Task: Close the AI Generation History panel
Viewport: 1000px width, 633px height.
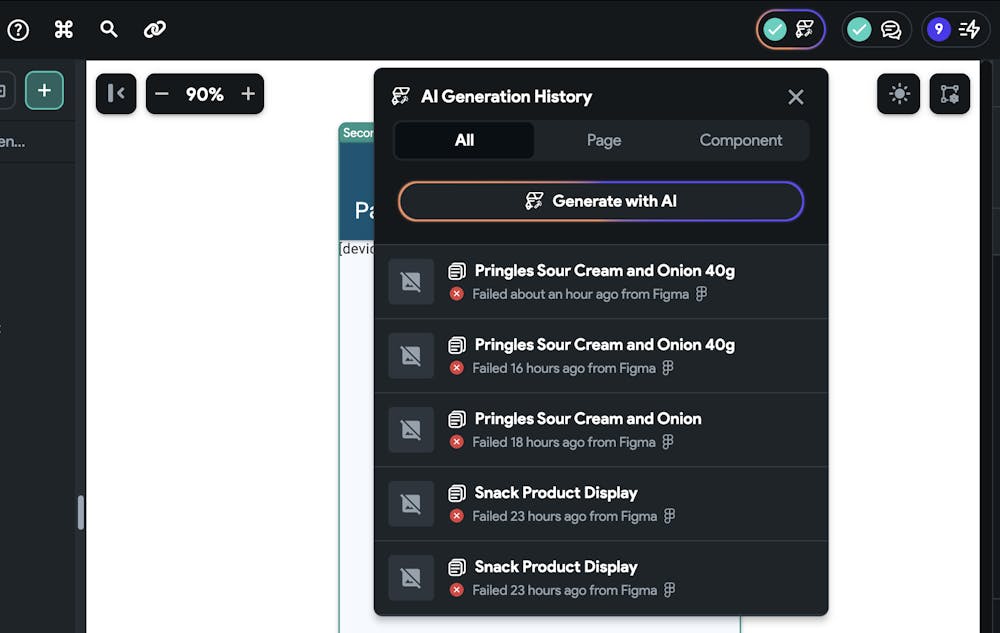Action: point(795,97)
